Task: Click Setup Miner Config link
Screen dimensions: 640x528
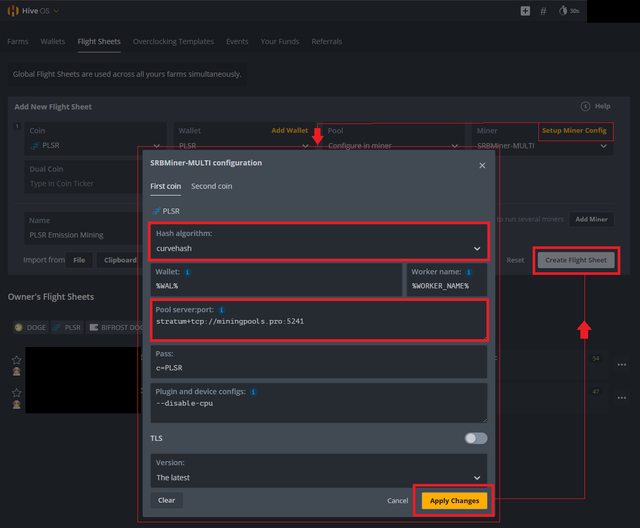Action: (x=574, y=131)
